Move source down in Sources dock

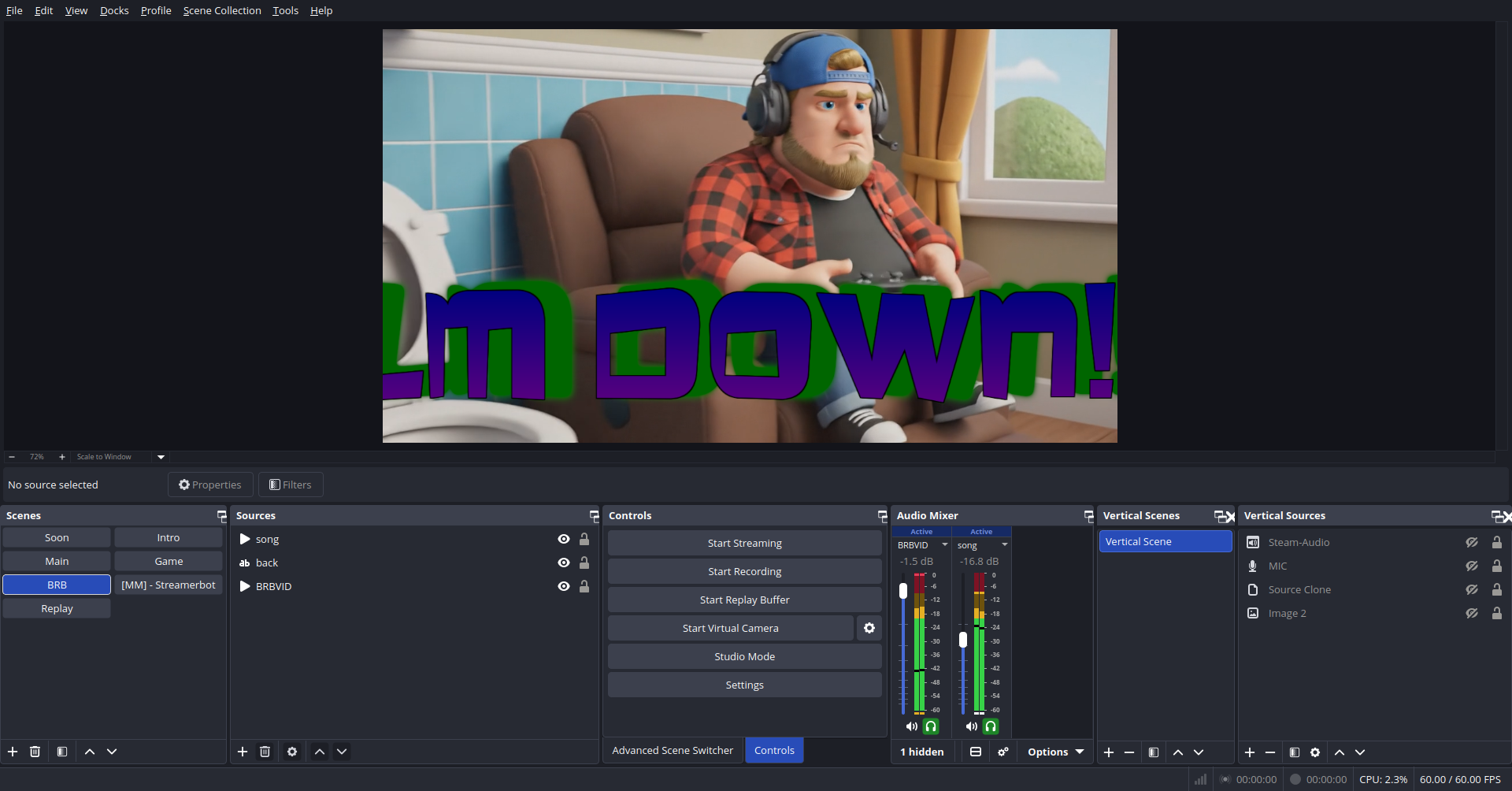point(342,752)
